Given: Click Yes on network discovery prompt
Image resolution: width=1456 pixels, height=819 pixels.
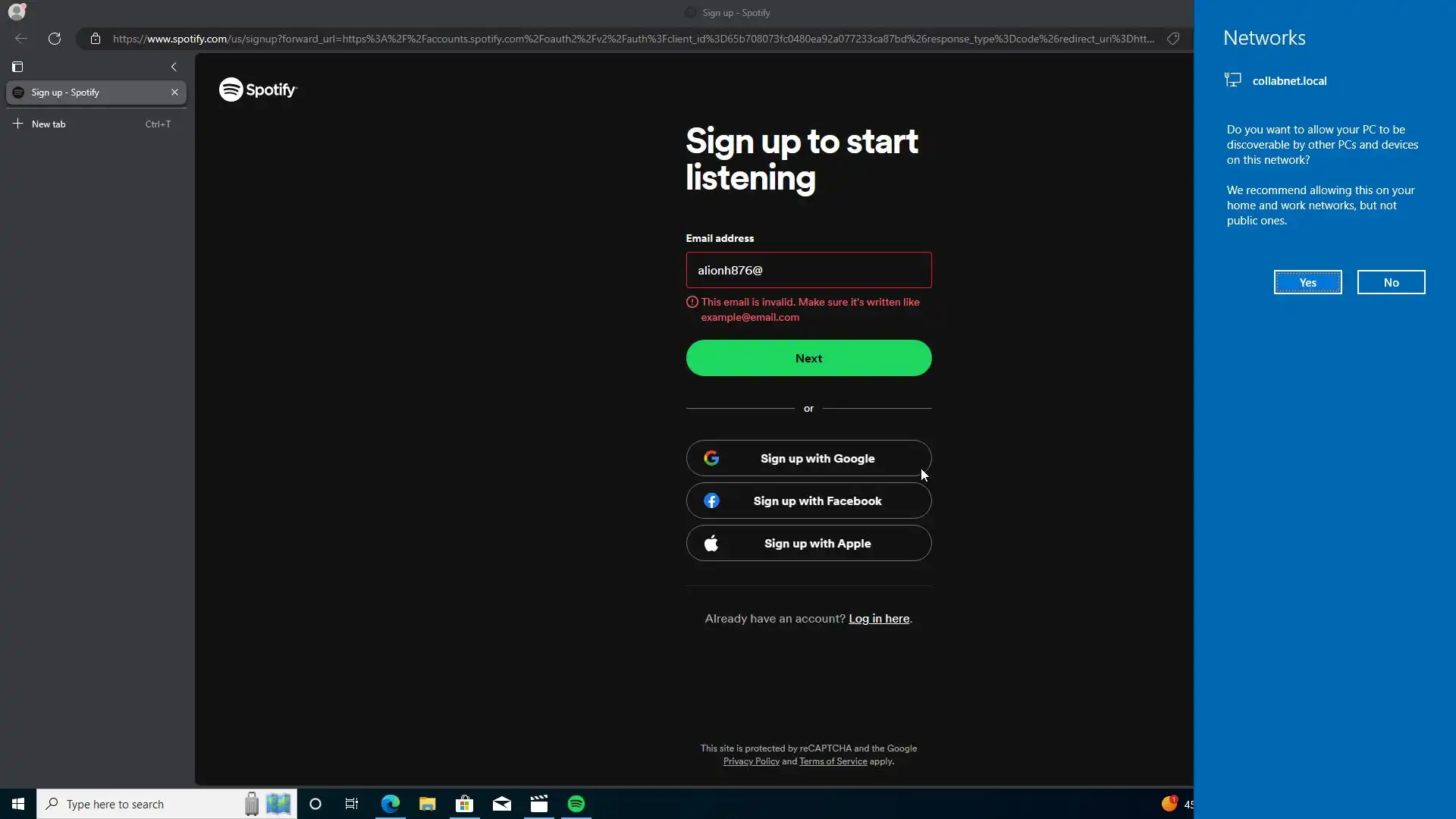Looking at the screenshot, I should [1307, 282].
